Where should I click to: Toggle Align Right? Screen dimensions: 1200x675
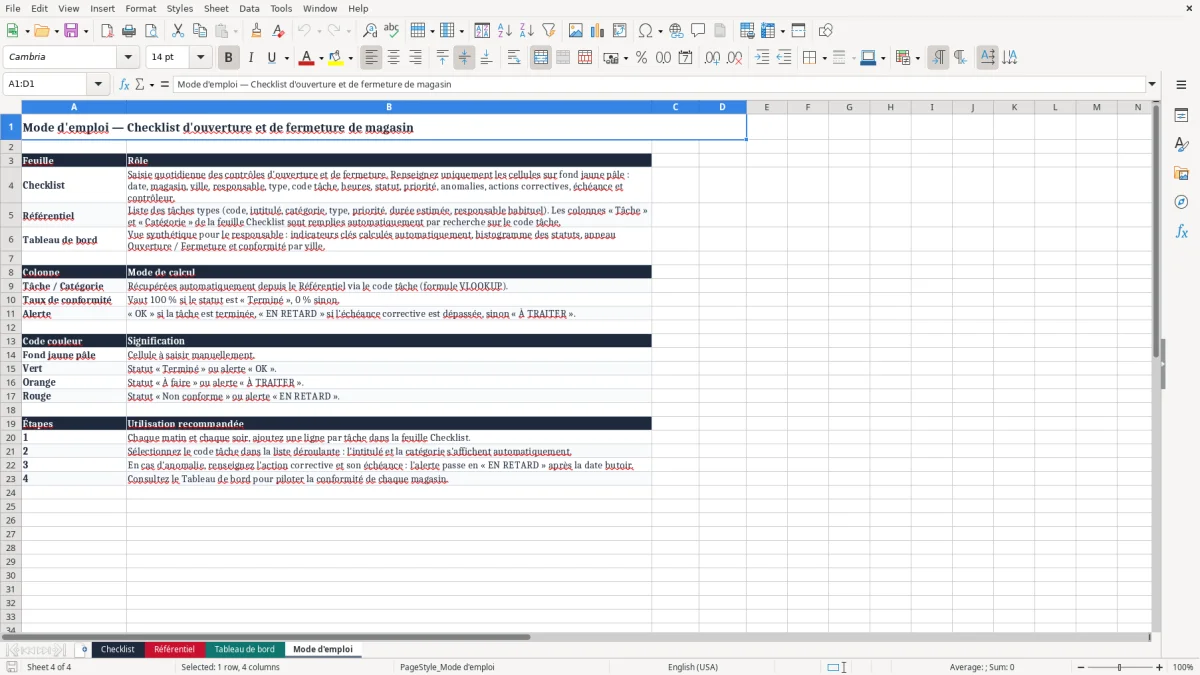[416, 58]
